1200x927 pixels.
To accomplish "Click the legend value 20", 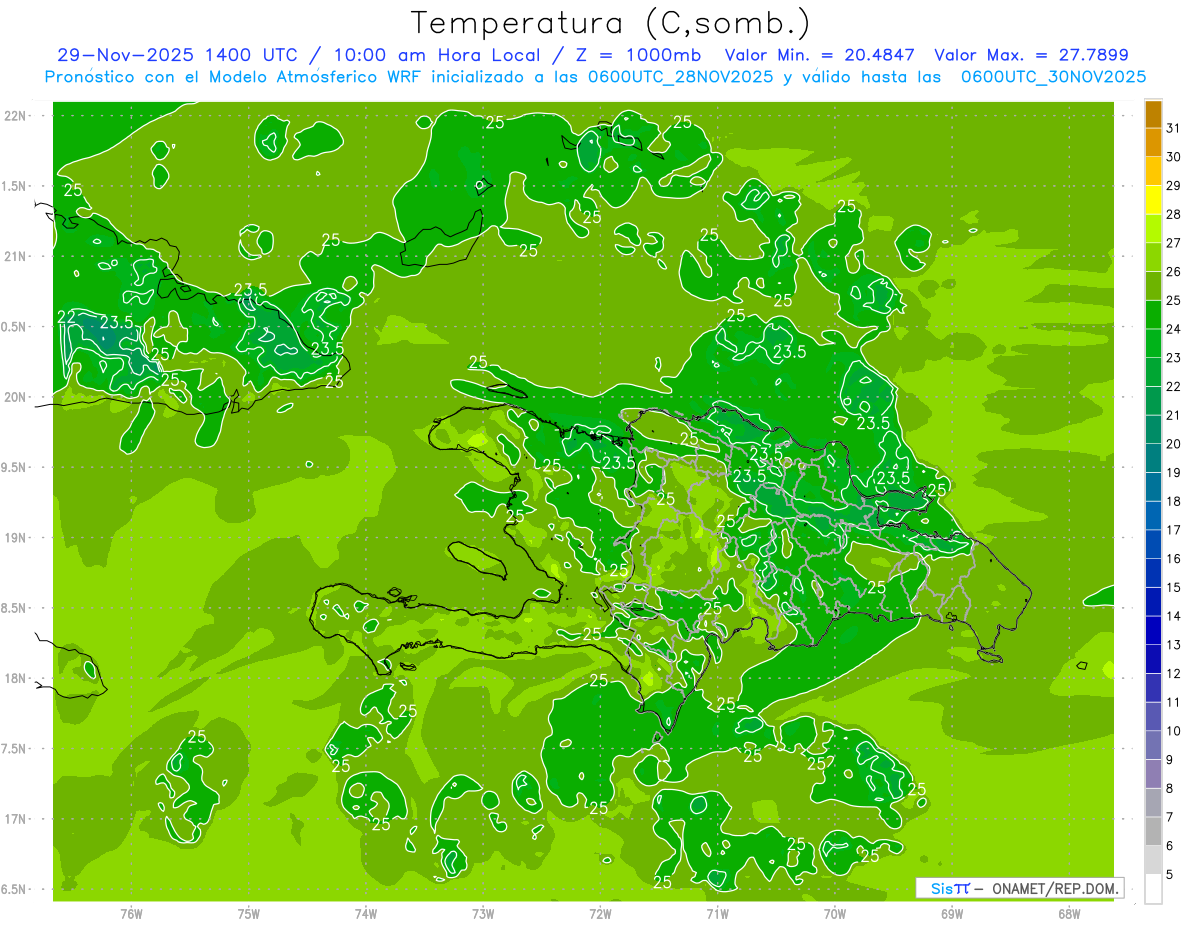I will click(1173, 444).
